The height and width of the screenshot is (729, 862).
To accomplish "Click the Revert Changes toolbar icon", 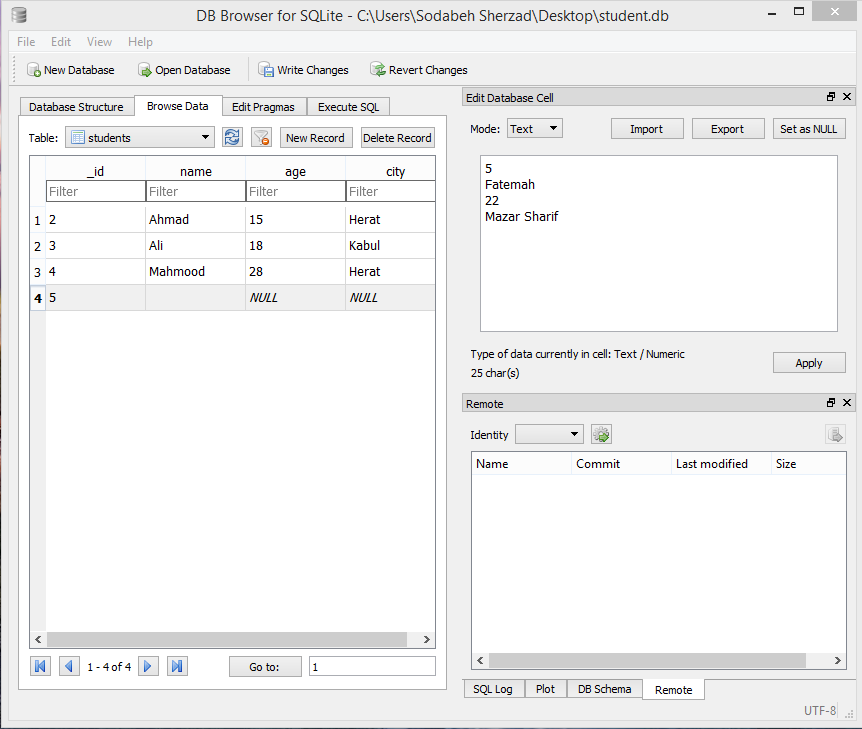I will tap(378, 69).
